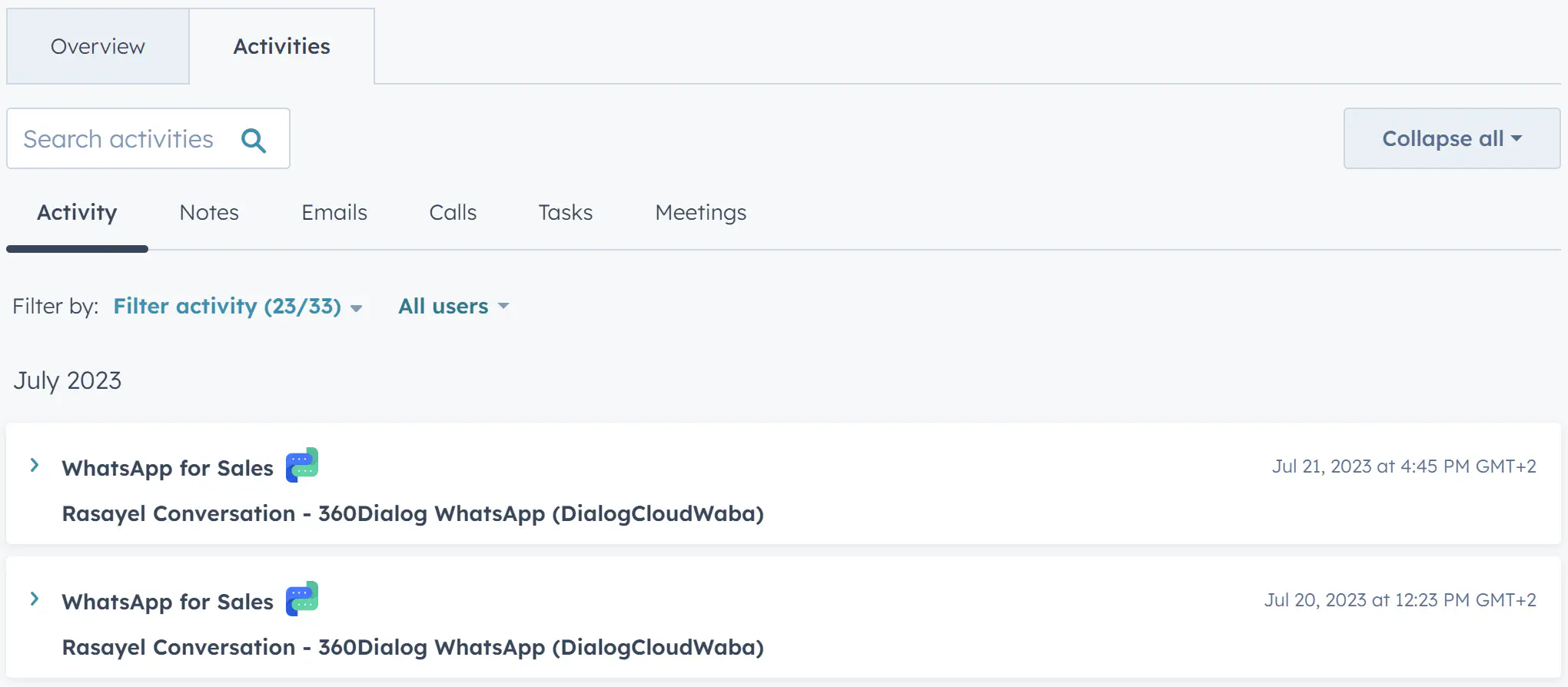Switch to the Calls tab
1568x687 pixels.
453,212
